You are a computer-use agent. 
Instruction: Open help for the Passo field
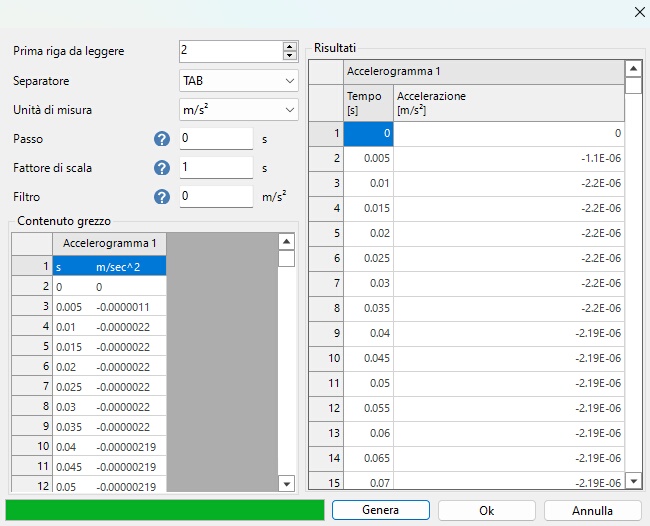(x=162, y=139)
